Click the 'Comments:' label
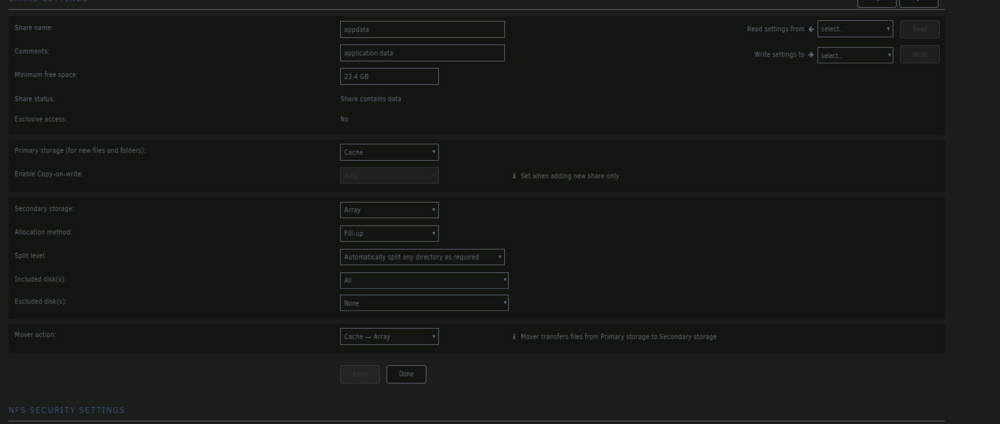 [x=32, y=51]
